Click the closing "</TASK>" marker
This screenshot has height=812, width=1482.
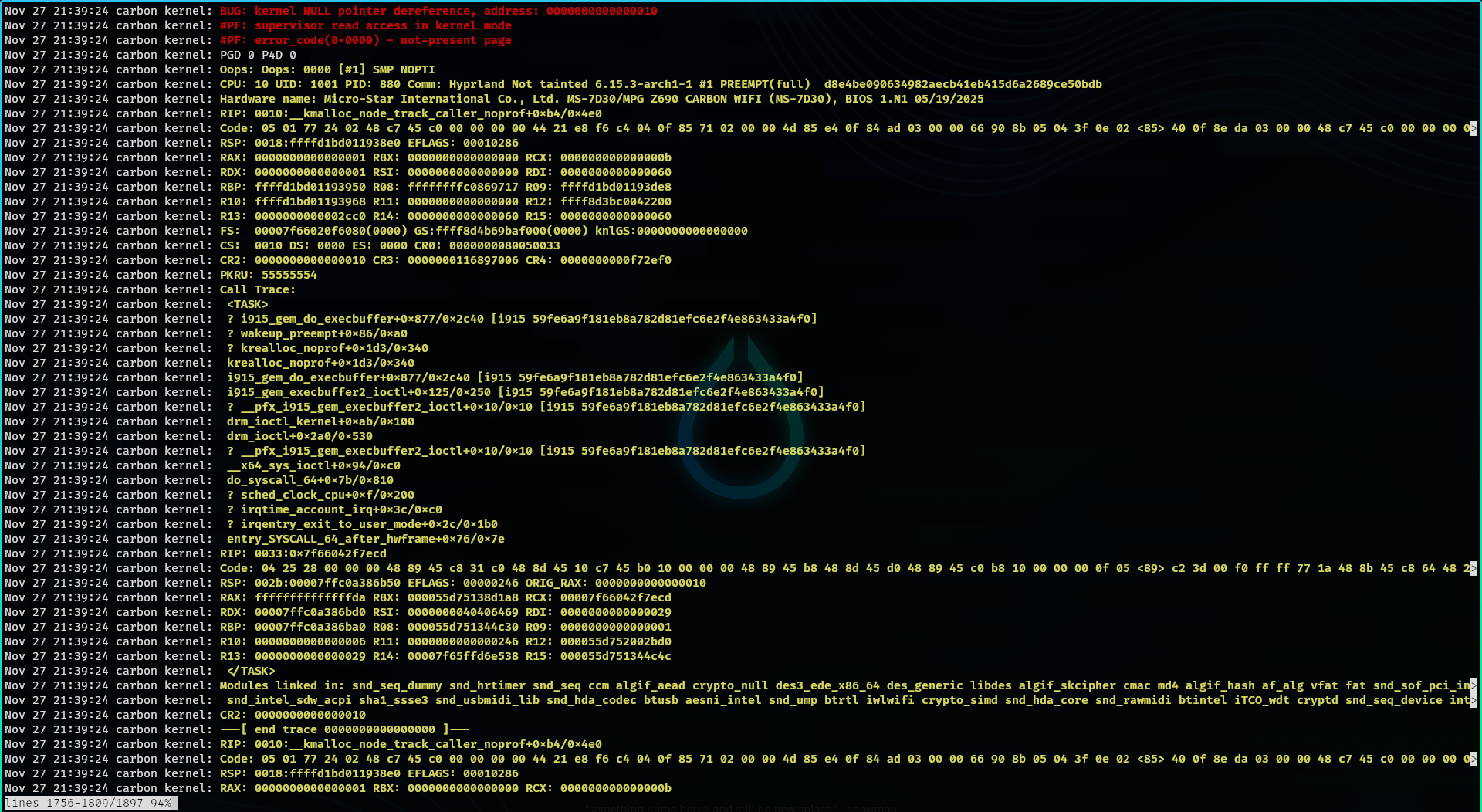click(x=251, y=672)
